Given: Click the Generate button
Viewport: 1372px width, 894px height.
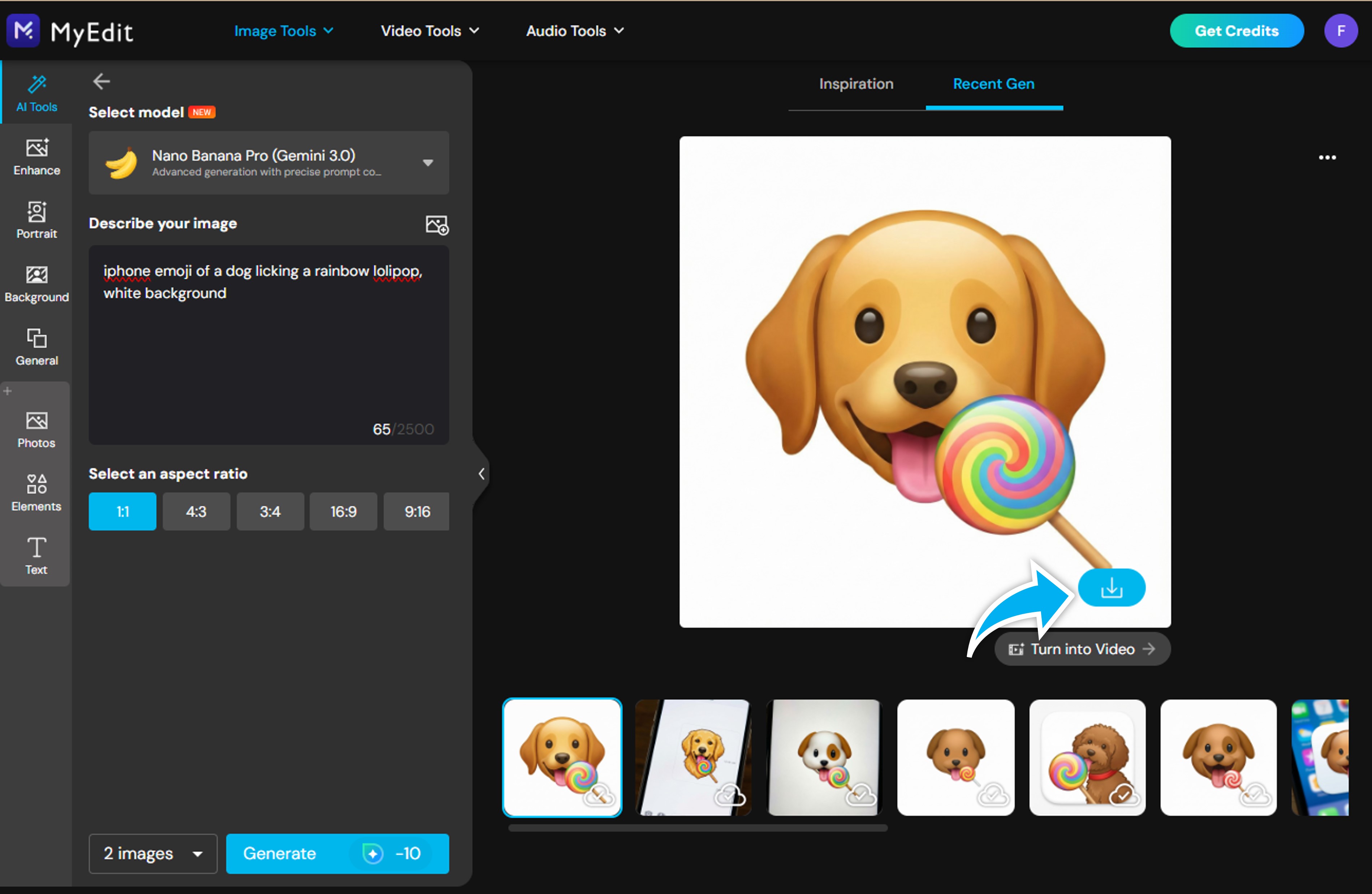Looking at the screenshot, I should (337, 853).
